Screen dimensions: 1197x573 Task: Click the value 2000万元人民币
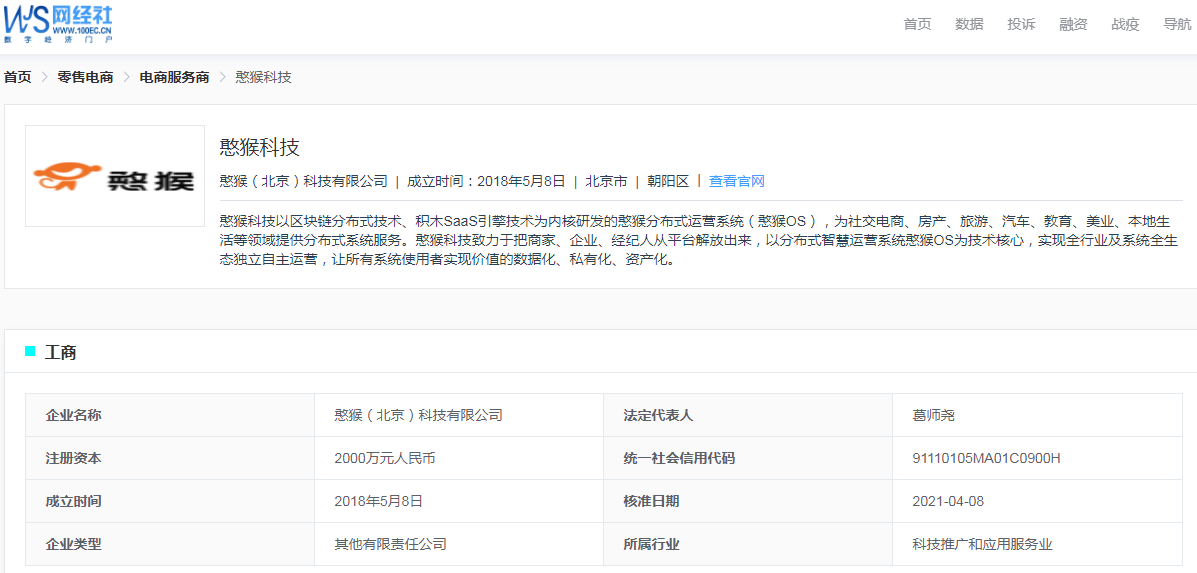click(x=385, y=459)
